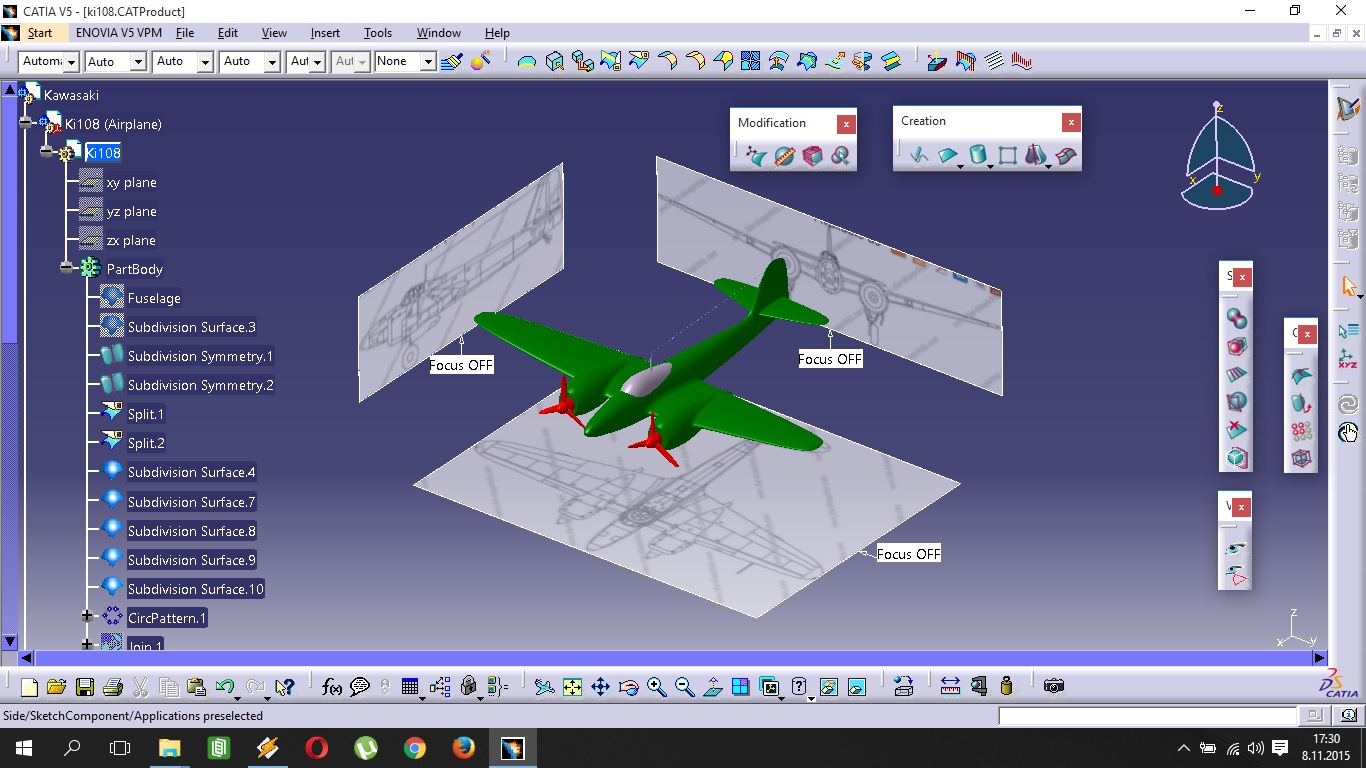The width and height of the screenshot is (1366, 768).
Task: Click the Fly mode airplane icon
Action: (x=544, y=687)
